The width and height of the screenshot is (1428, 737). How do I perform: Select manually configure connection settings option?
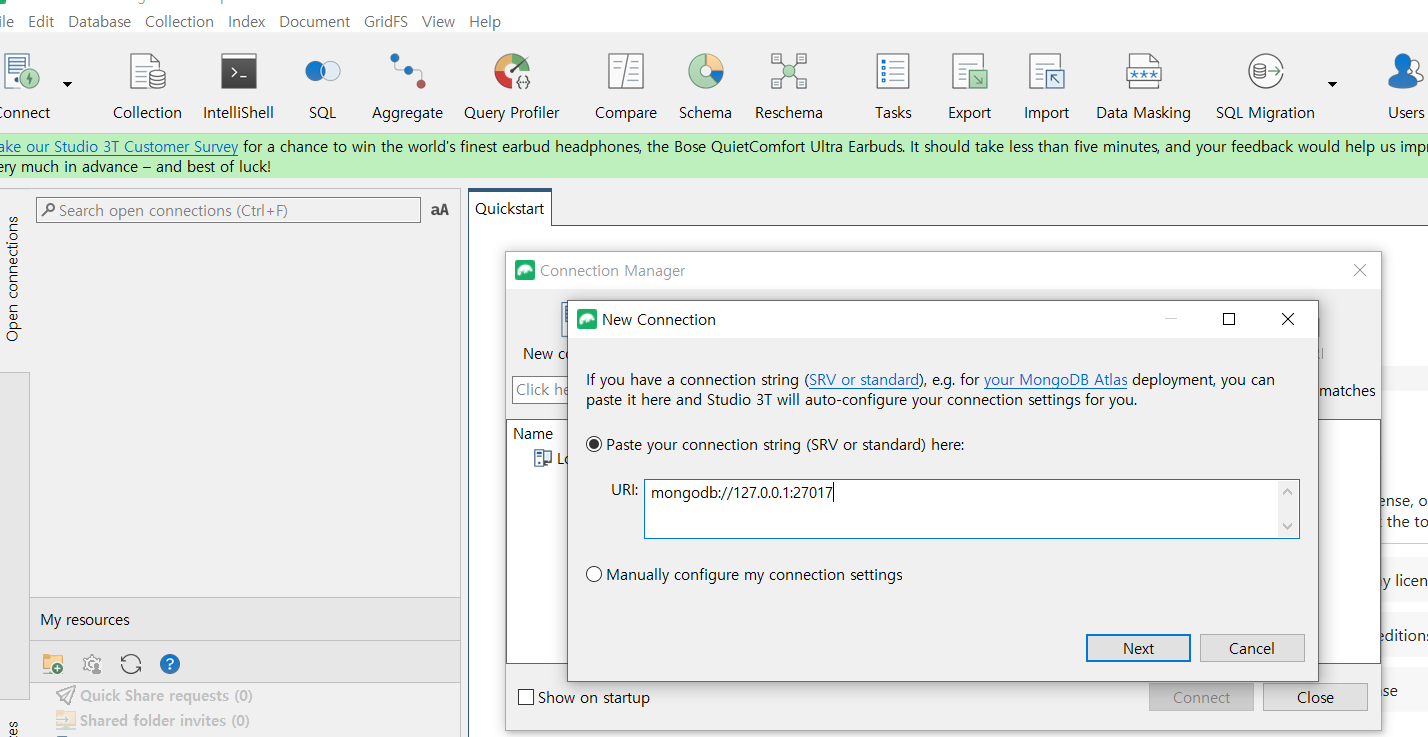point(595,575)
